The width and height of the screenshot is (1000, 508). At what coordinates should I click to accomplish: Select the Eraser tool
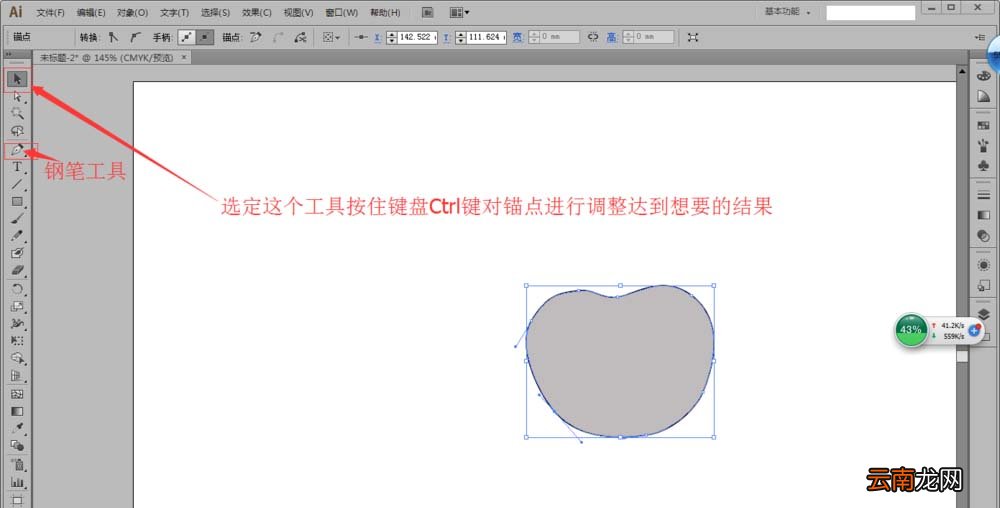pyautogui.click(x=17, y=270)
